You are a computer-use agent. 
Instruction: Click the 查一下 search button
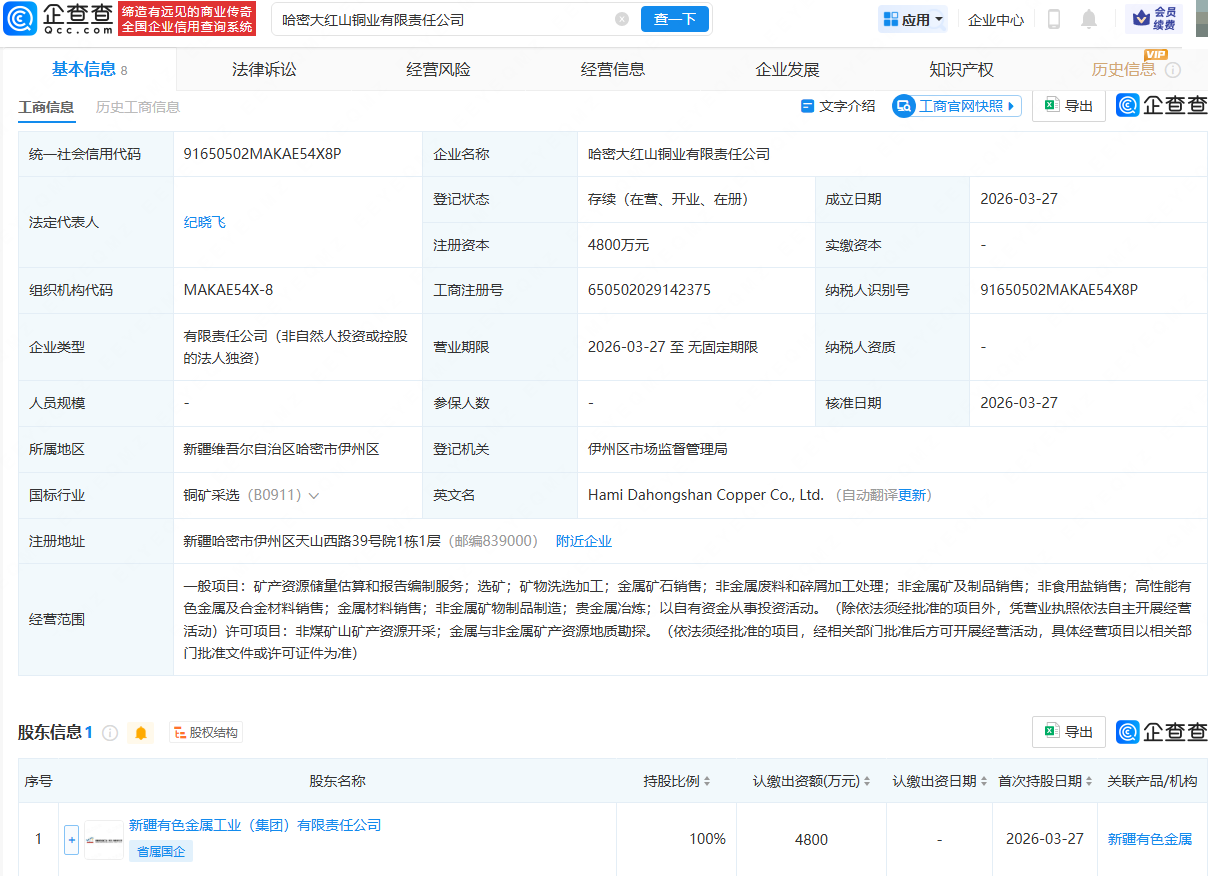[674, 19]
